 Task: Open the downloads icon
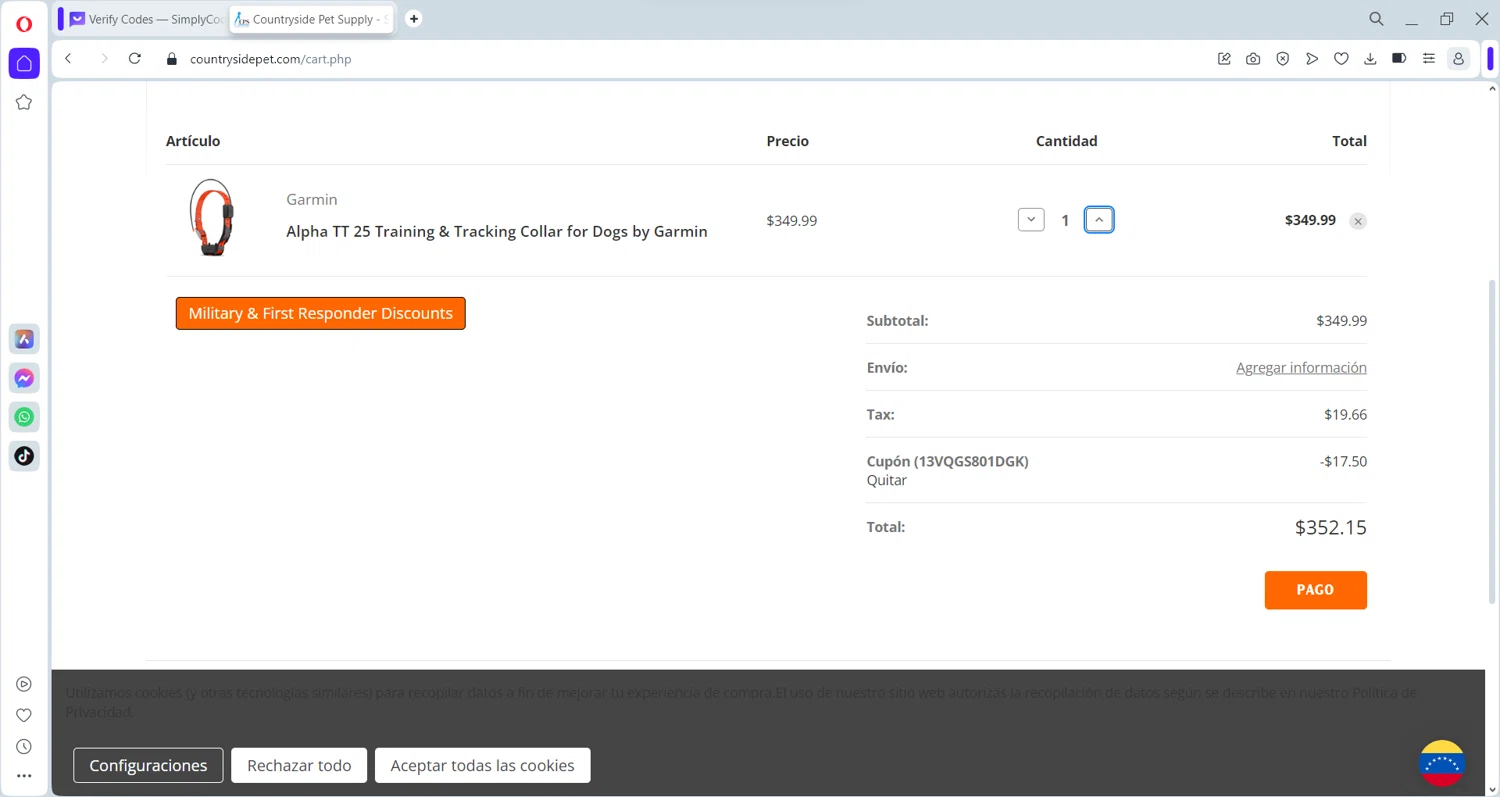1370,59
